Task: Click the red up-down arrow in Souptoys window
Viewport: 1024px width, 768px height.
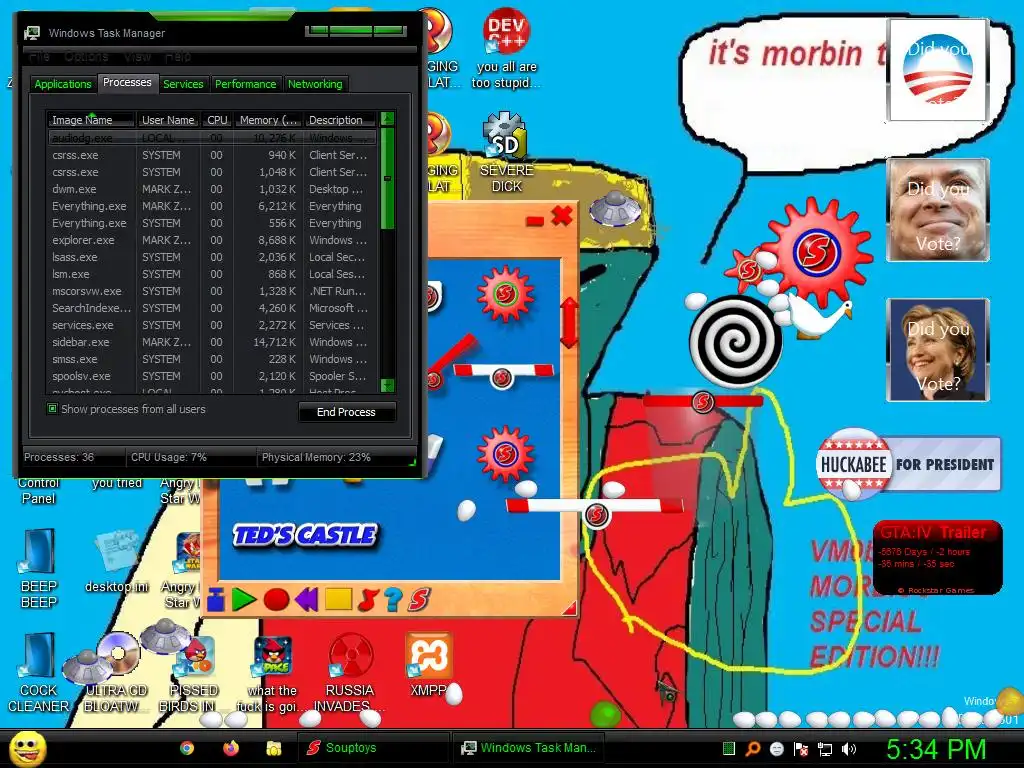Action: point(569,323)
